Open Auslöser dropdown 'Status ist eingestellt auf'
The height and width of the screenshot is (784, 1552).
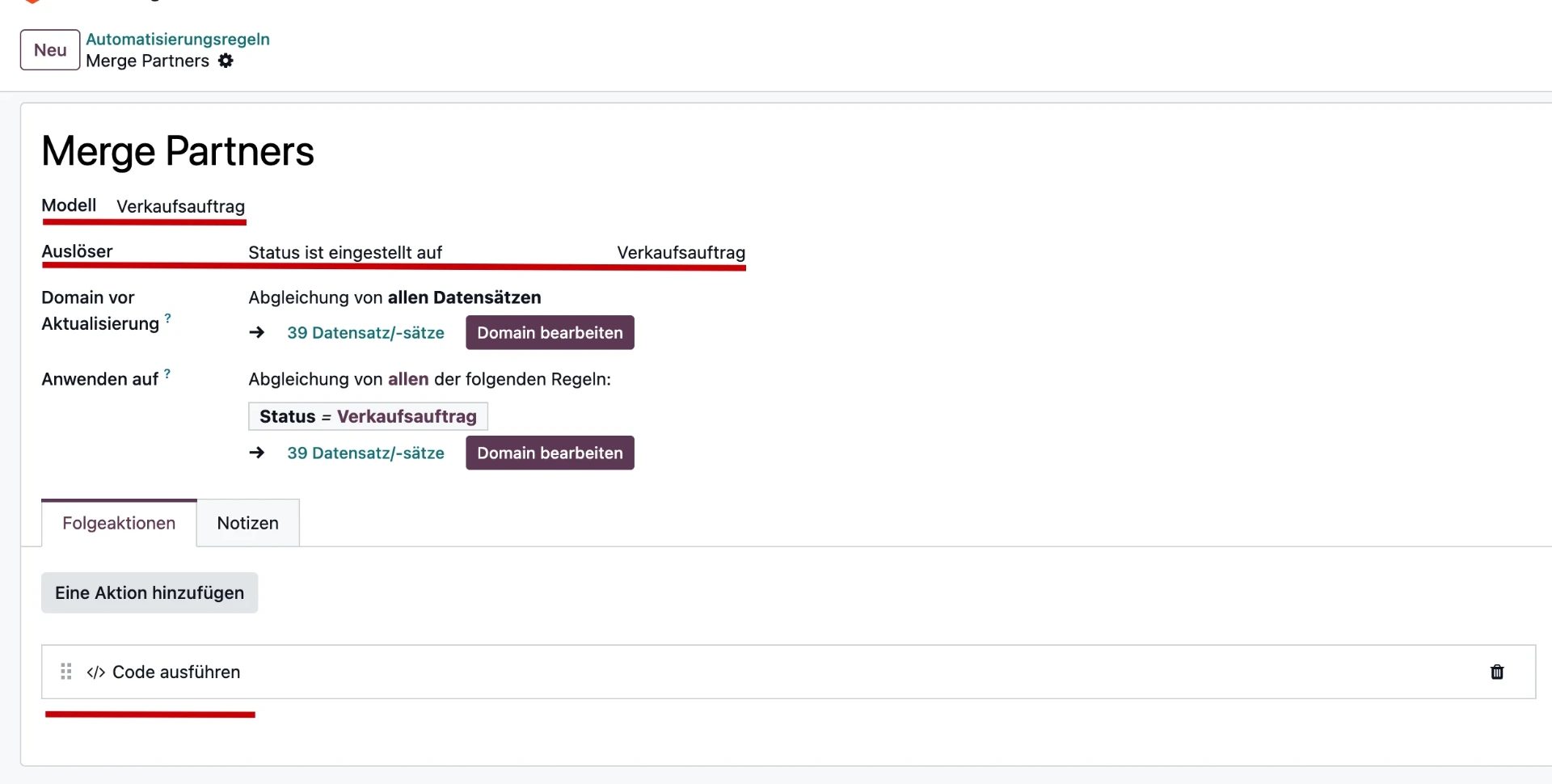(x=345, y=252)
